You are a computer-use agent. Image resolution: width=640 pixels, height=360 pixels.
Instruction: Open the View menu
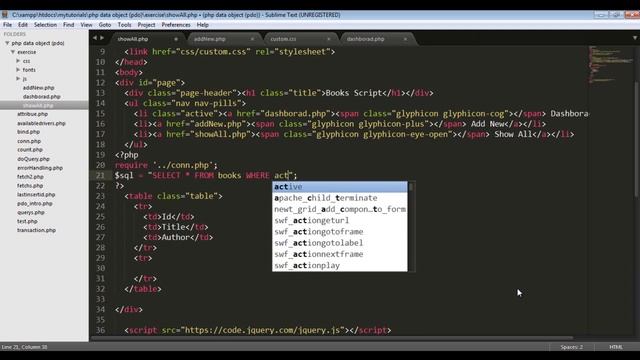[x=86, y=25]
